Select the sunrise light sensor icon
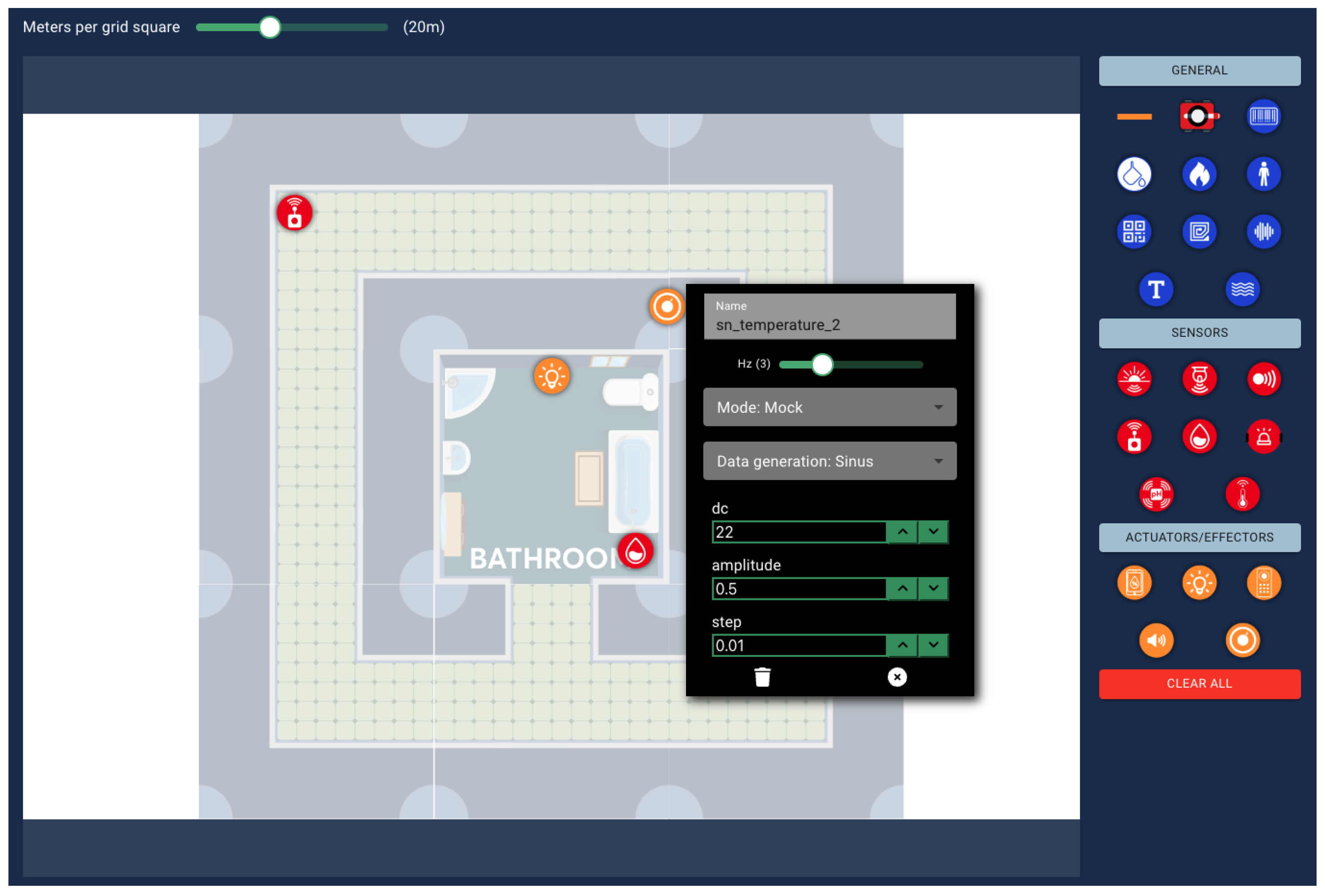 click(x=1134, y=379)
